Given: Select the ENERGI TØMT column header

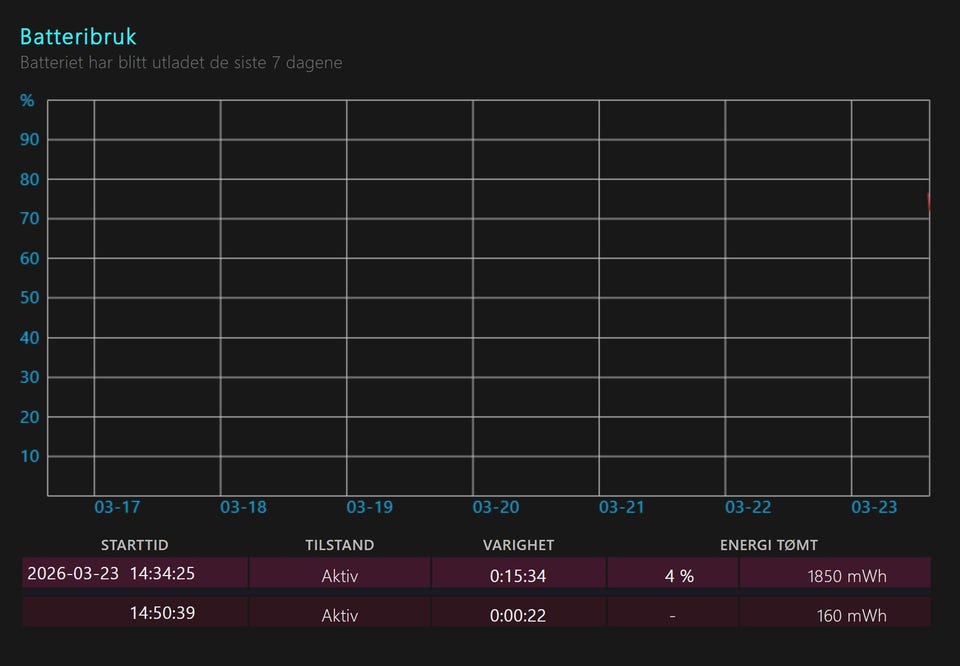Looking at the screenshot, I should [x=769, y=545].
